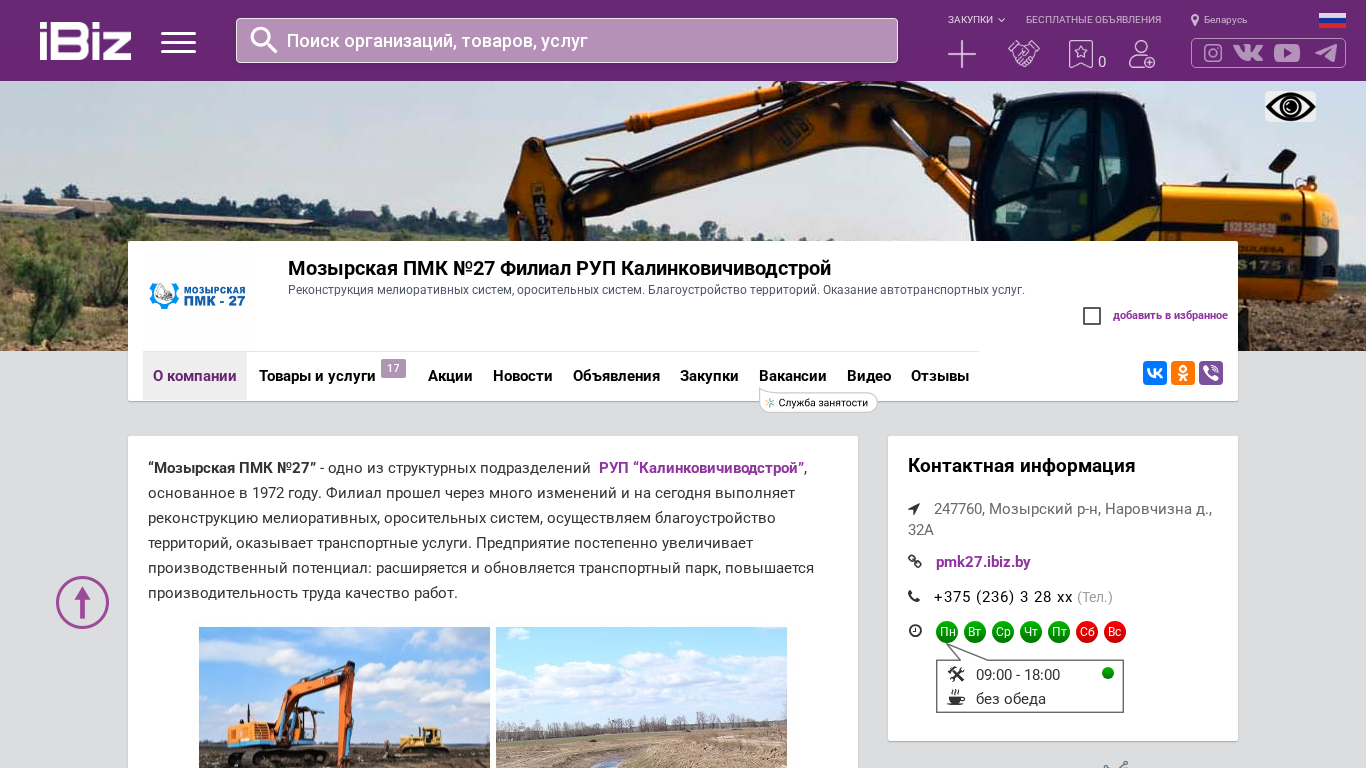
Task: Open the handshake partnership icon
Action: [x=1024, y=54]
